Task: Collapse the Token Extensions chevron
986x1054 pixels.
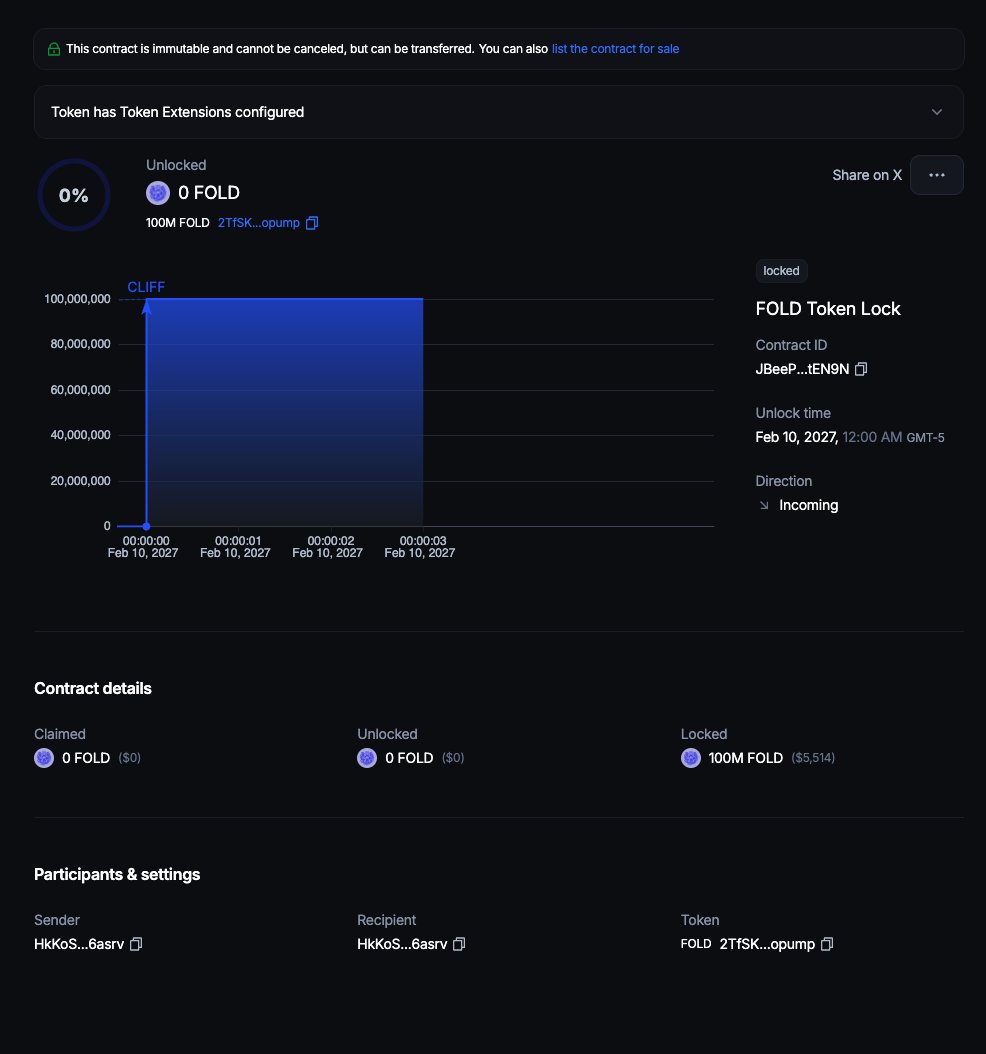Action: coord(937,112)
